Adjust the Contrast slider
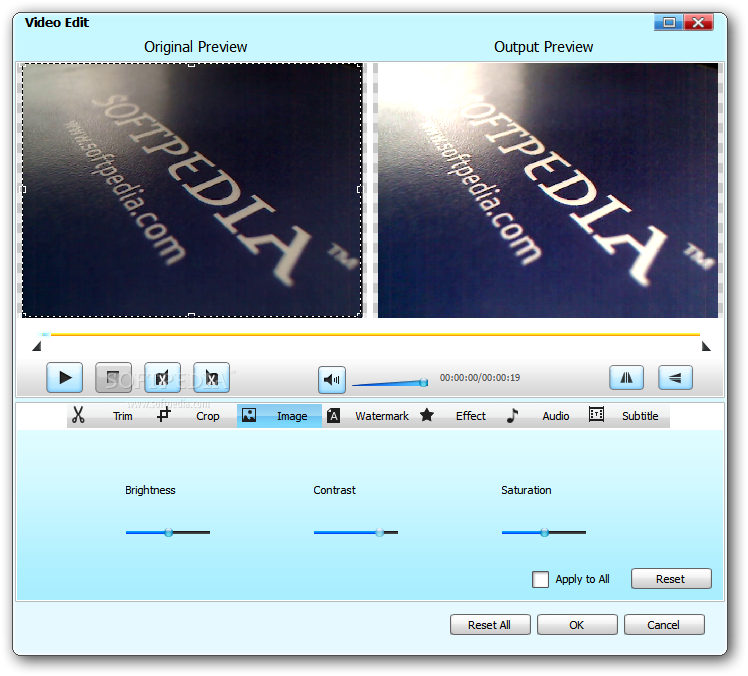 tap(356, 532)
